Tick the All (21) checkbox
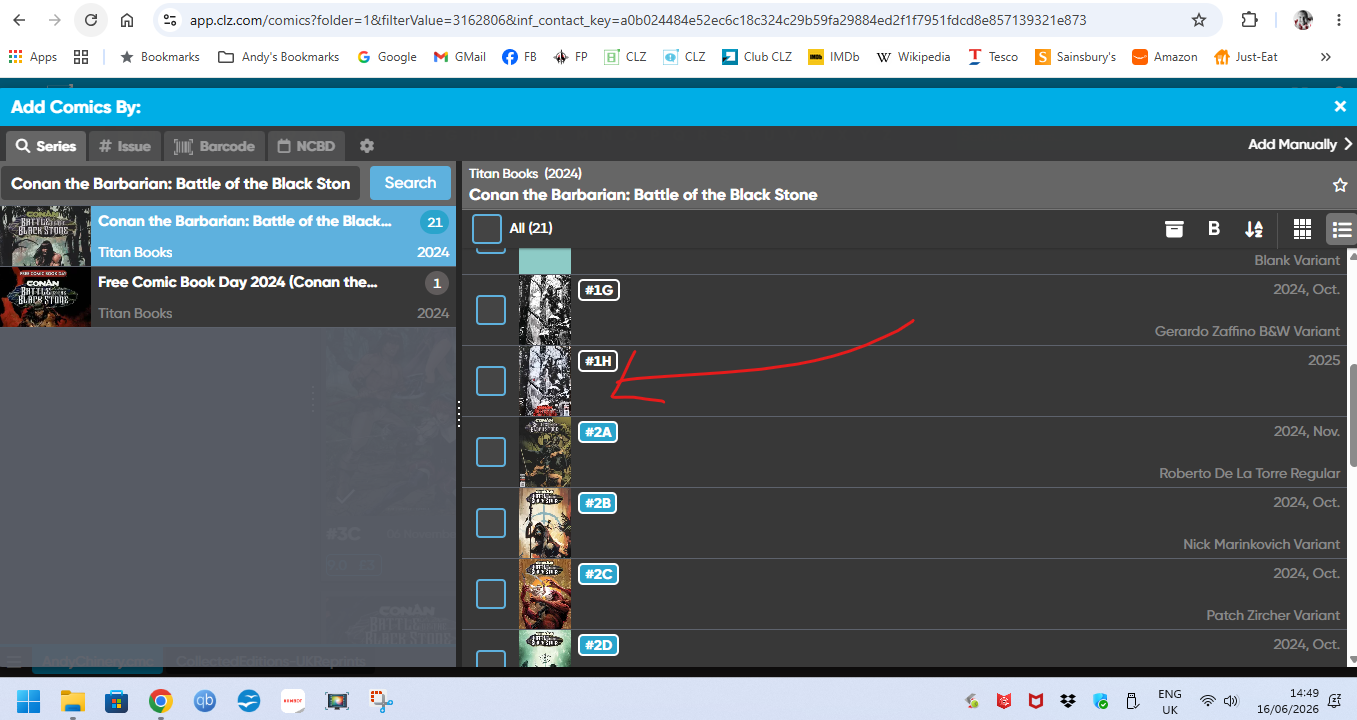The width and height of the screenshot is (1357, 720). point(487,229)
